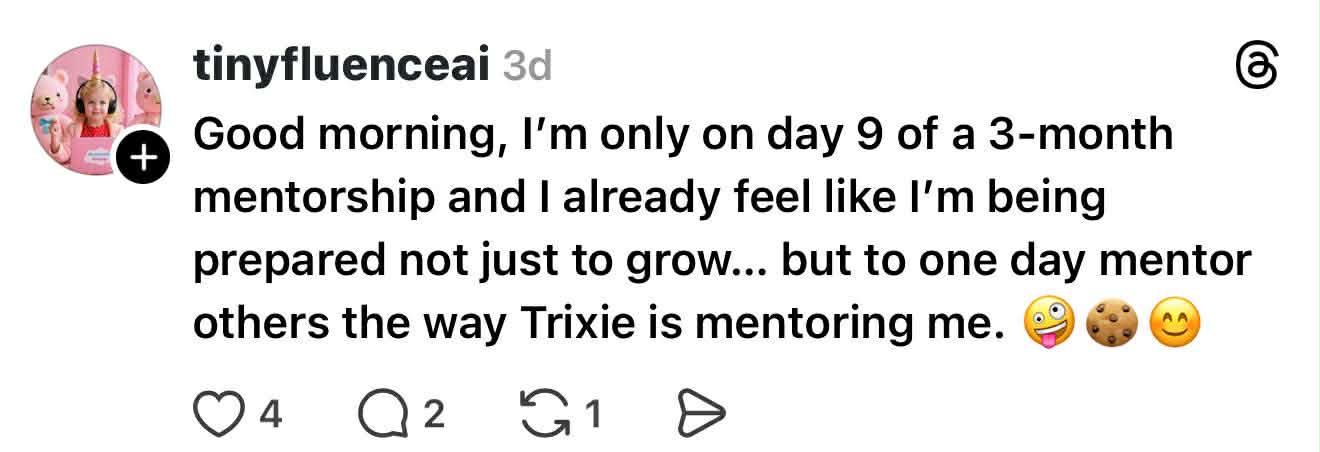1320x452 pixels.
Task: Repost using the circular arrows icon
Action: click(x=545, y=412)
